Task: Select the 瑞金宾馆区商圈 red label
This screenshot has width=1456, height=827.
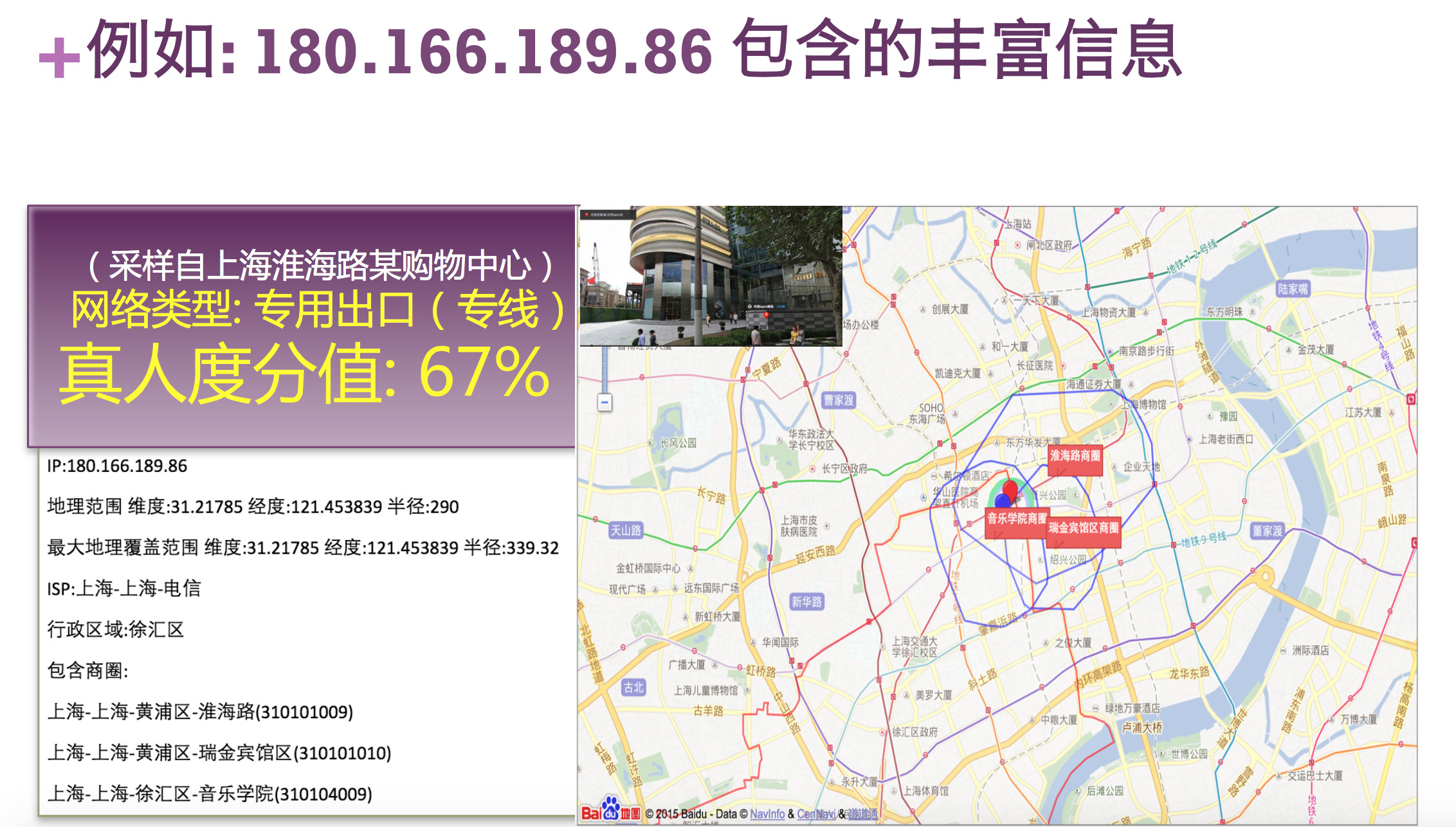Action: [1084, 529]
